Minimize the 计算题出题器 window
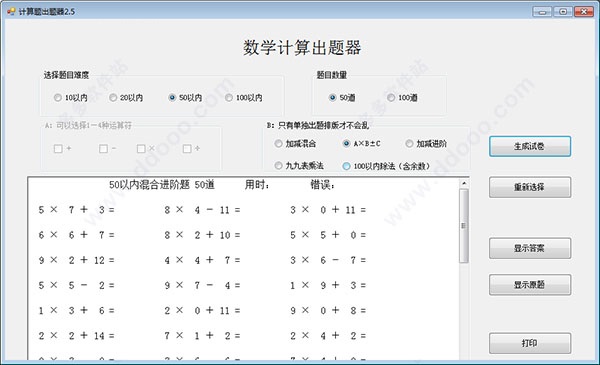The height and width of the screenshot is (365, 600). point(542,12)
